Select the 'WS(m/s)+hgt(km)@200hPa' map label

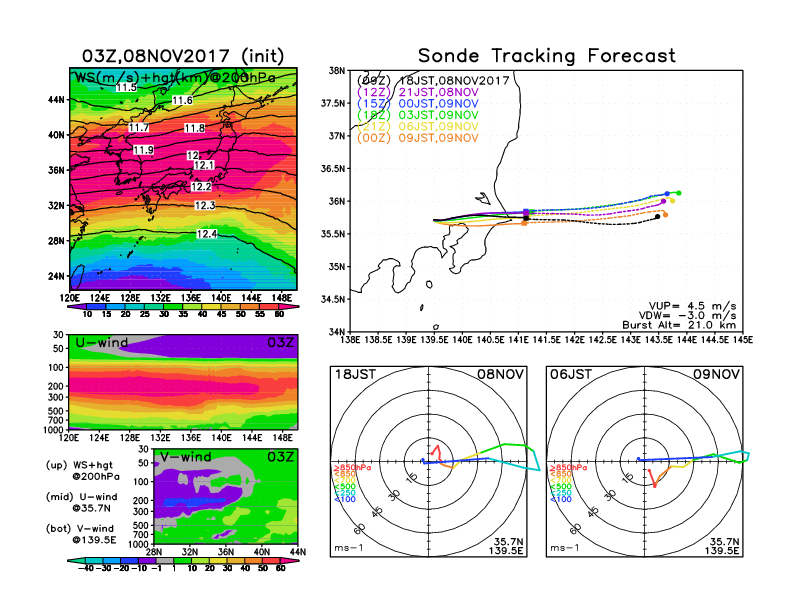[175, 78]
